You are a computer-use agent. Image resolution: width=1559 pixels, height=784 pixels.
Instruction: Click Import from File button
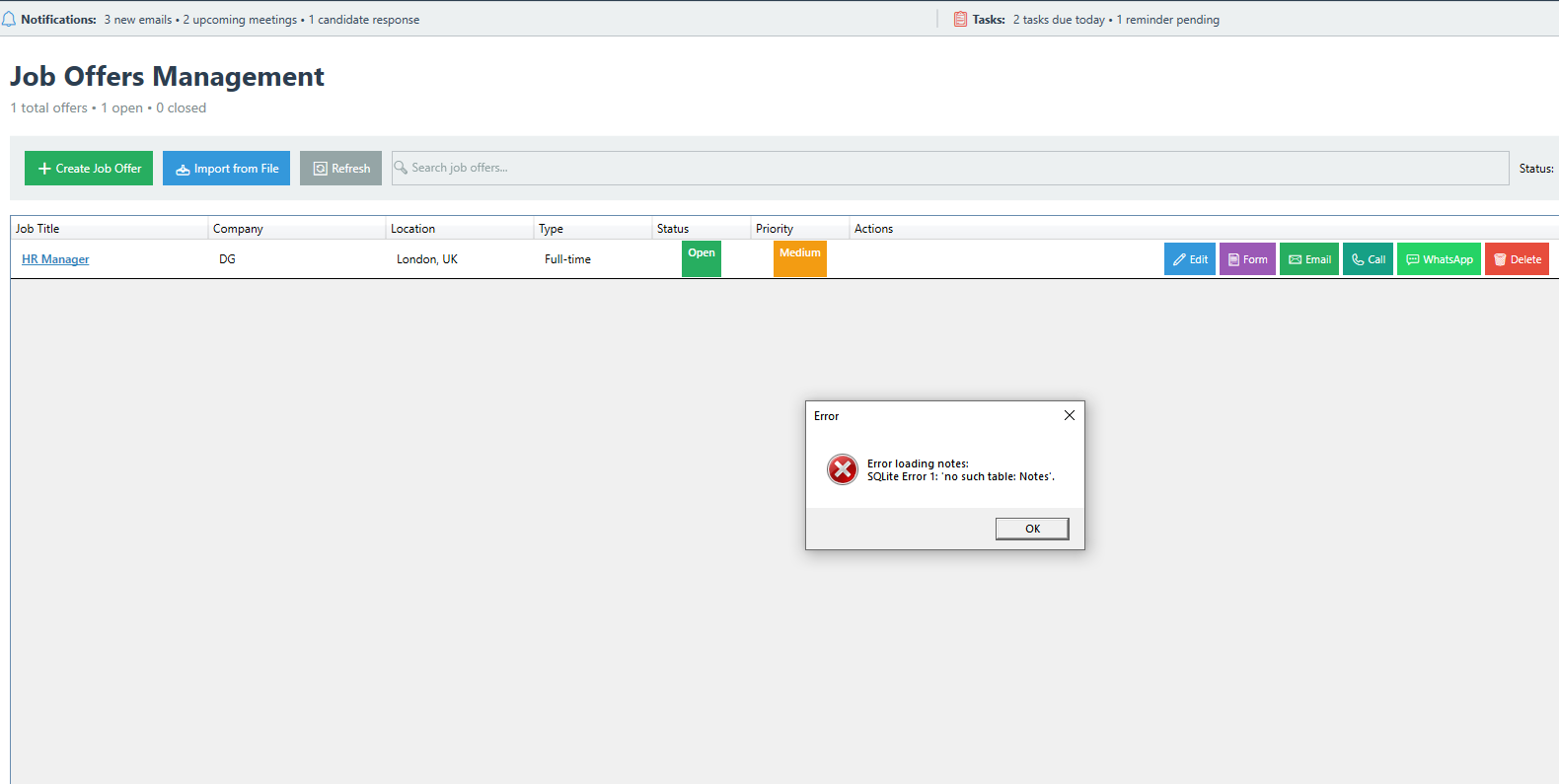click(226, 169)
